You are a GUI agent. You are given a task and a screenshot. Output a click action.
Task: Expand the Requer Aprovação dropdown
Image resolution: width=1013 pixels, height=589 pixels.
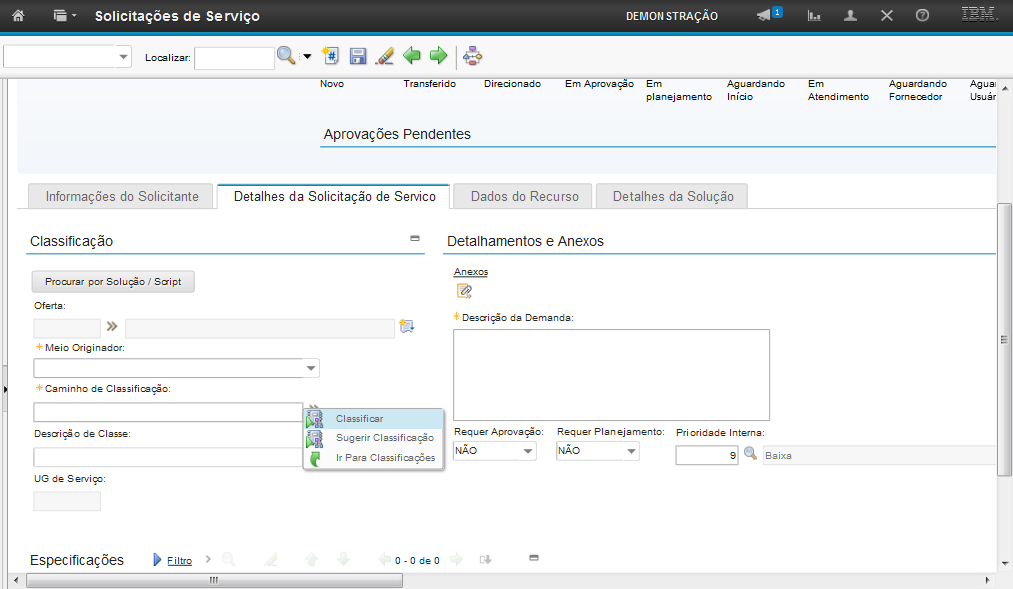click(528, 452)
